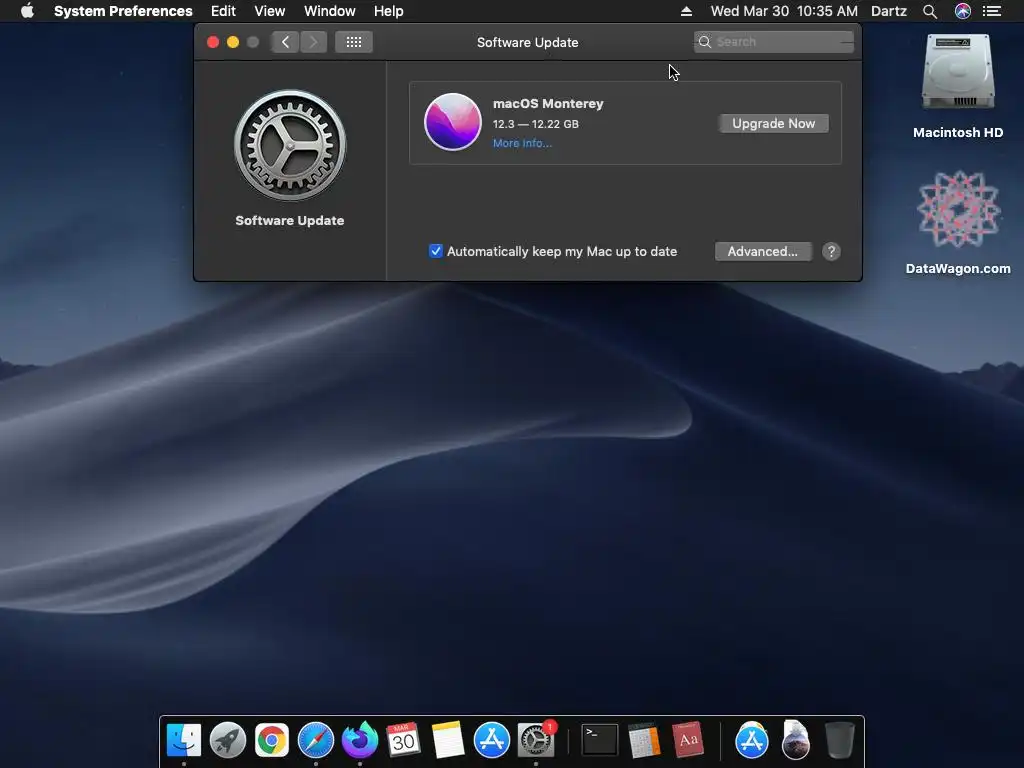This screenshot has height=768, width=1024.
Task: Open Launchpad rocket from the Dock
Action: (x=228, y=740)
